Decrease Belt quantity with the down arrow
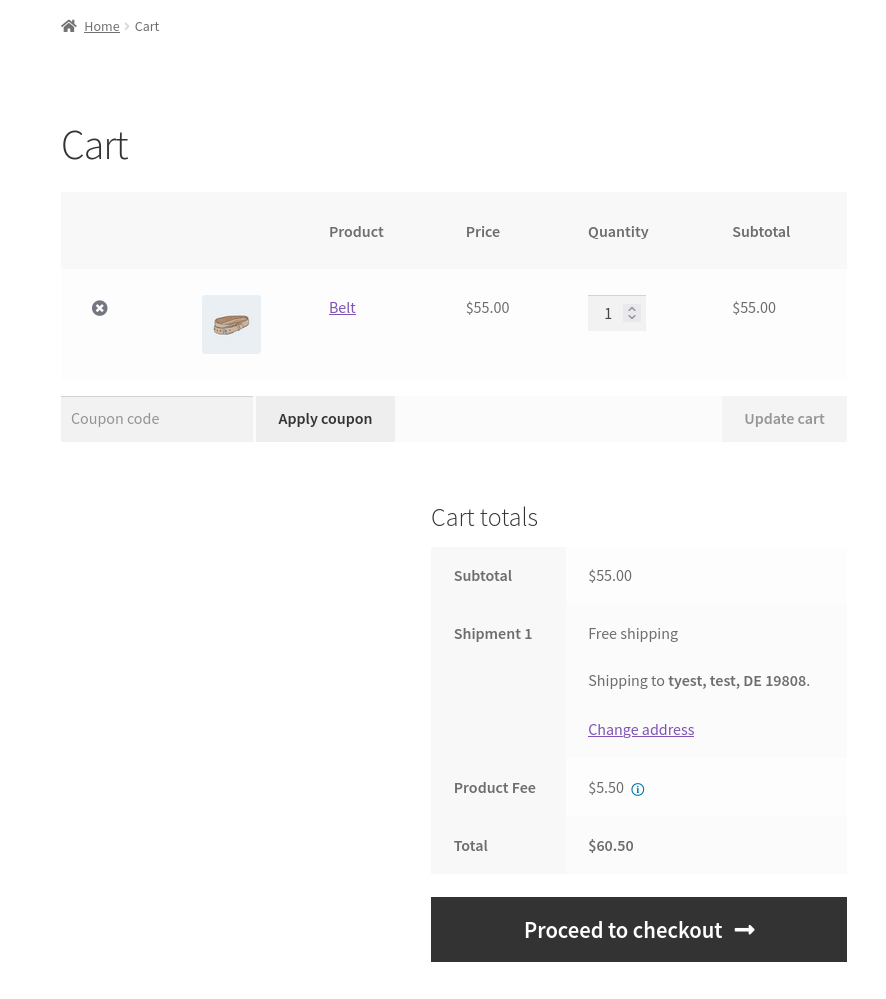This screenshot has width=886, height=999. coord(632,318)
